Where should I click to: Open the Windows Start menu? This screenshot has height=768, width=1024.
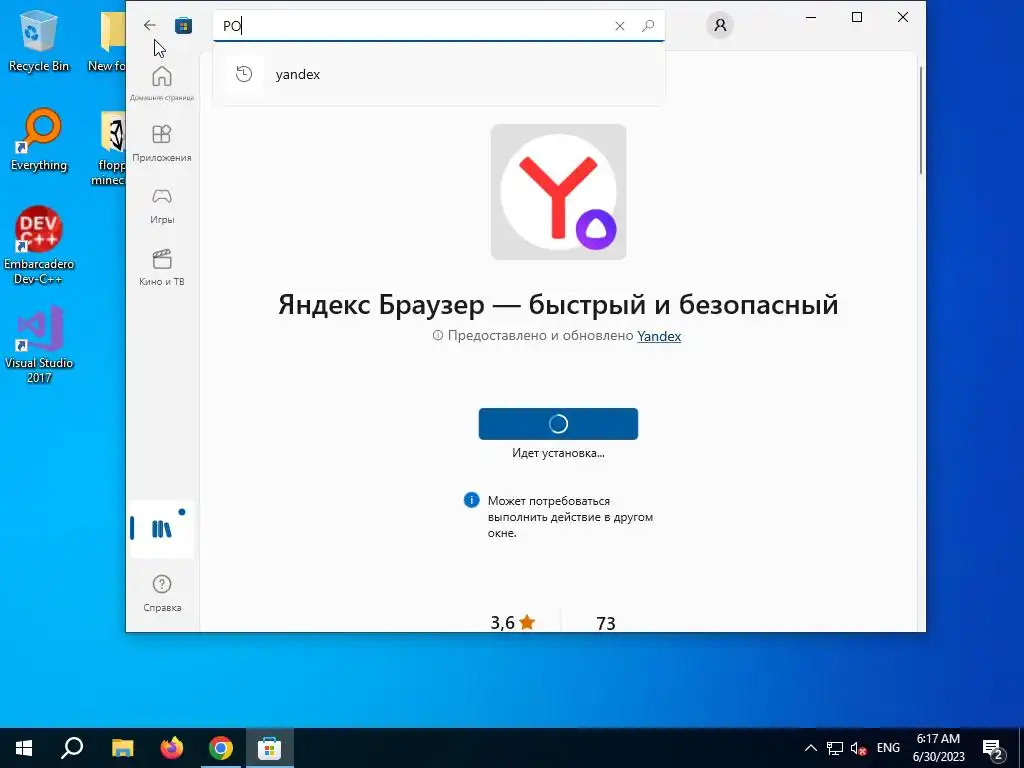coord(24,748)
